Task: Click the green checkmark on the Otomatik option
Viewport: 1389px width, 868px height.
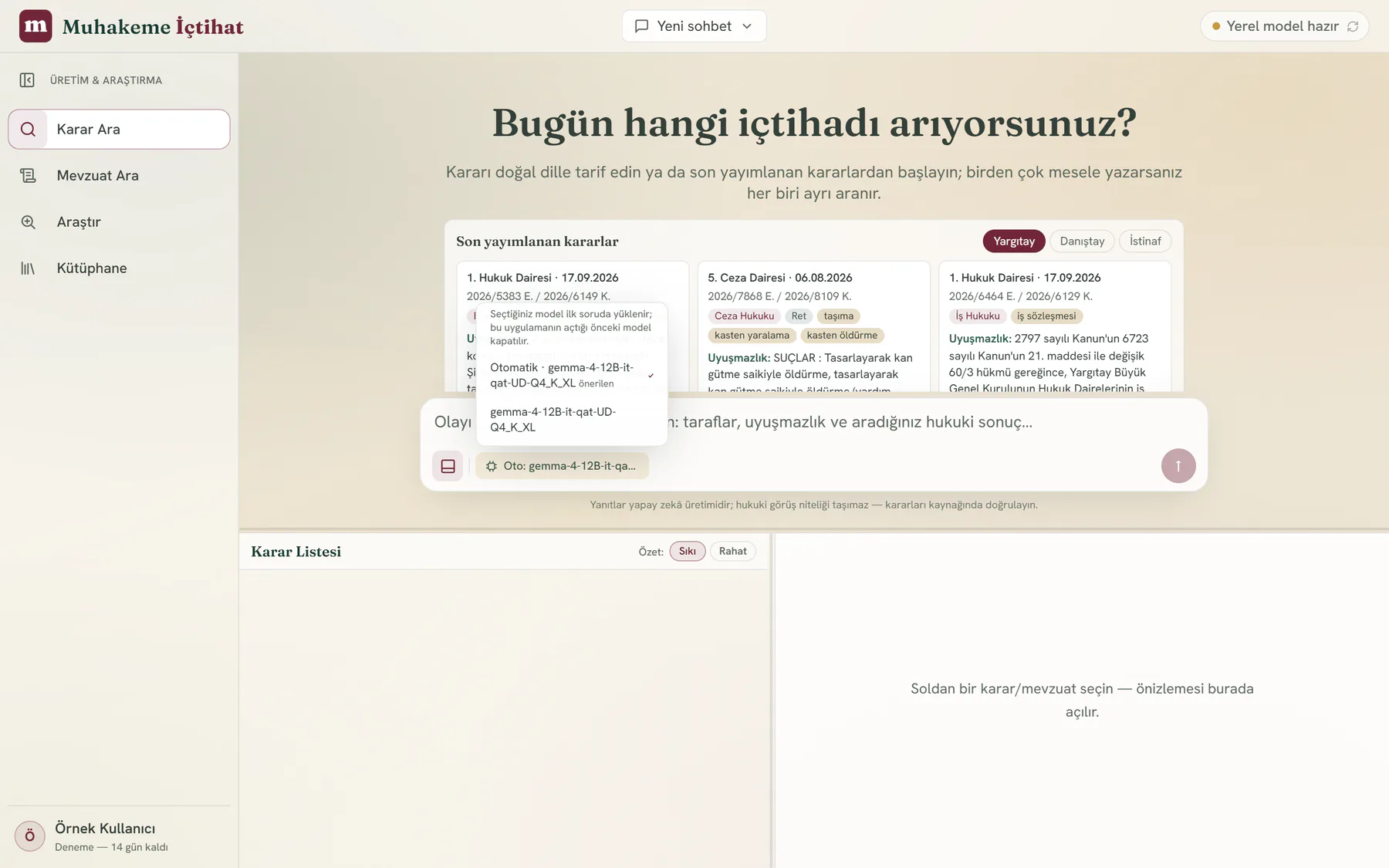Action: point(651,376)
